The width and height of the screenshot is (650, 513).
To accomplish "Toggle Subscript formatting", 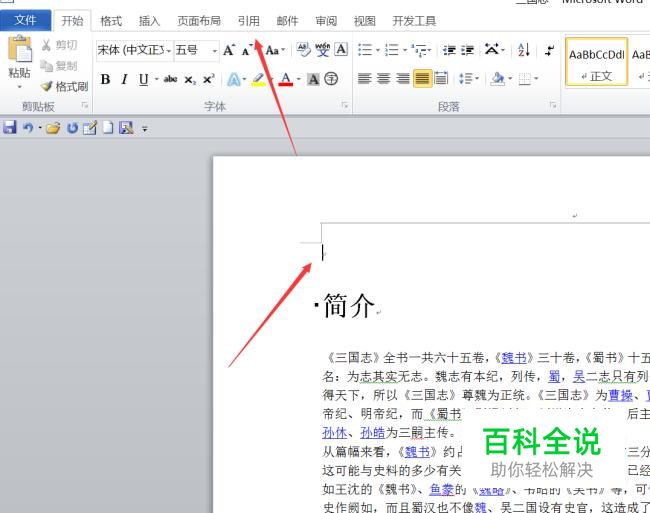I will [x=190, y=79].
